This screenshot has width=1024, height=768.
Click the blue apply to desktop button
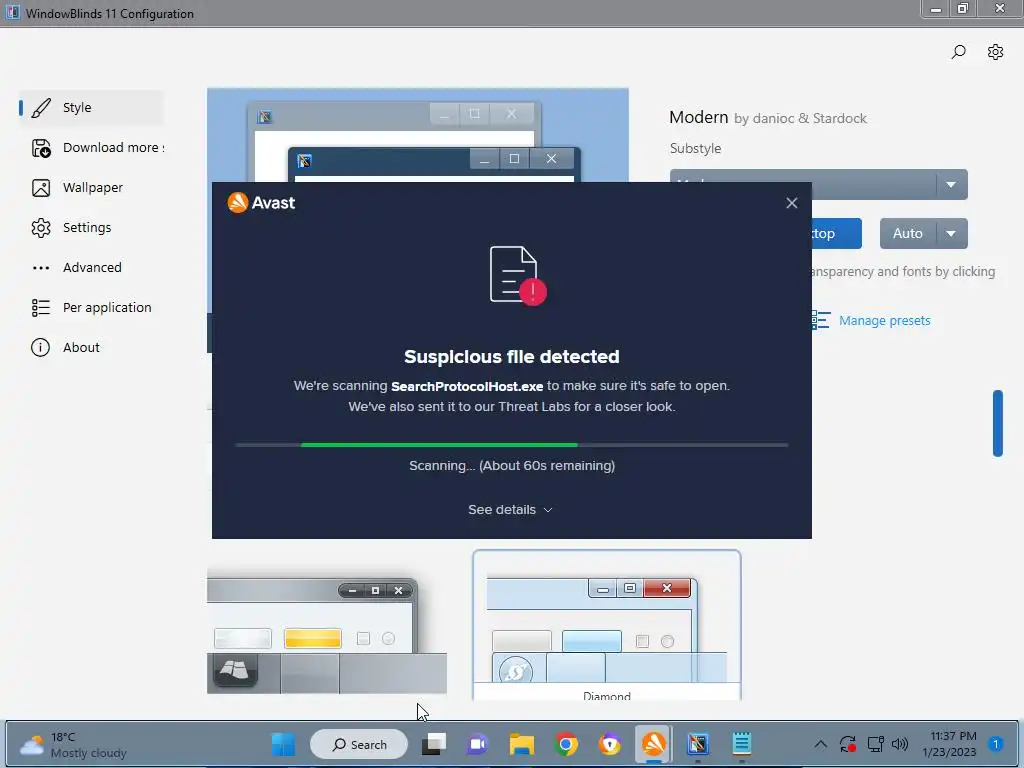(x=837, y=233)
